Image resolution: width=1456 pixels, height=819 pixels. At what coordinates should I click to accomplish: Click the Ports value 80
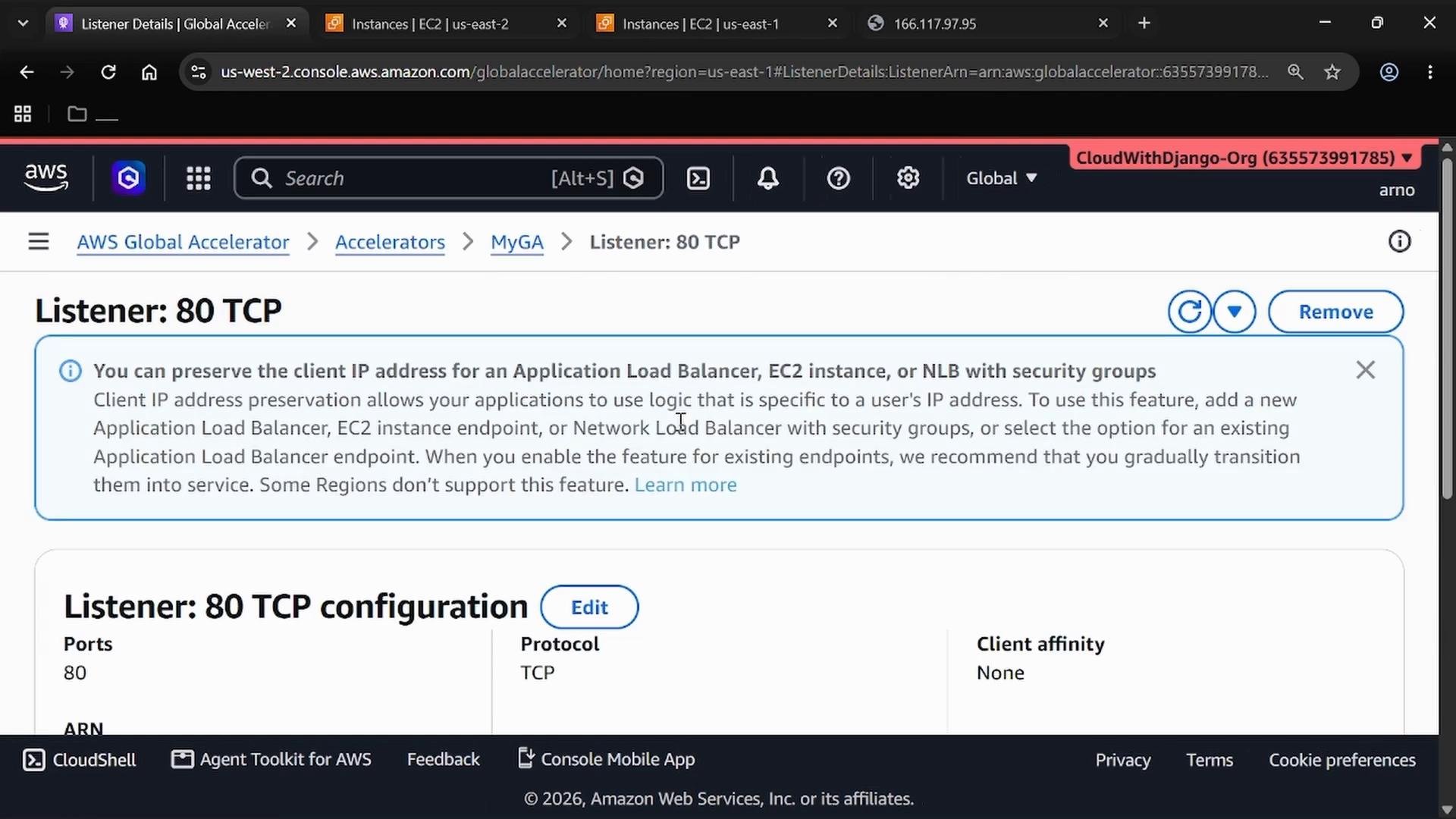[x=75, y=673]
